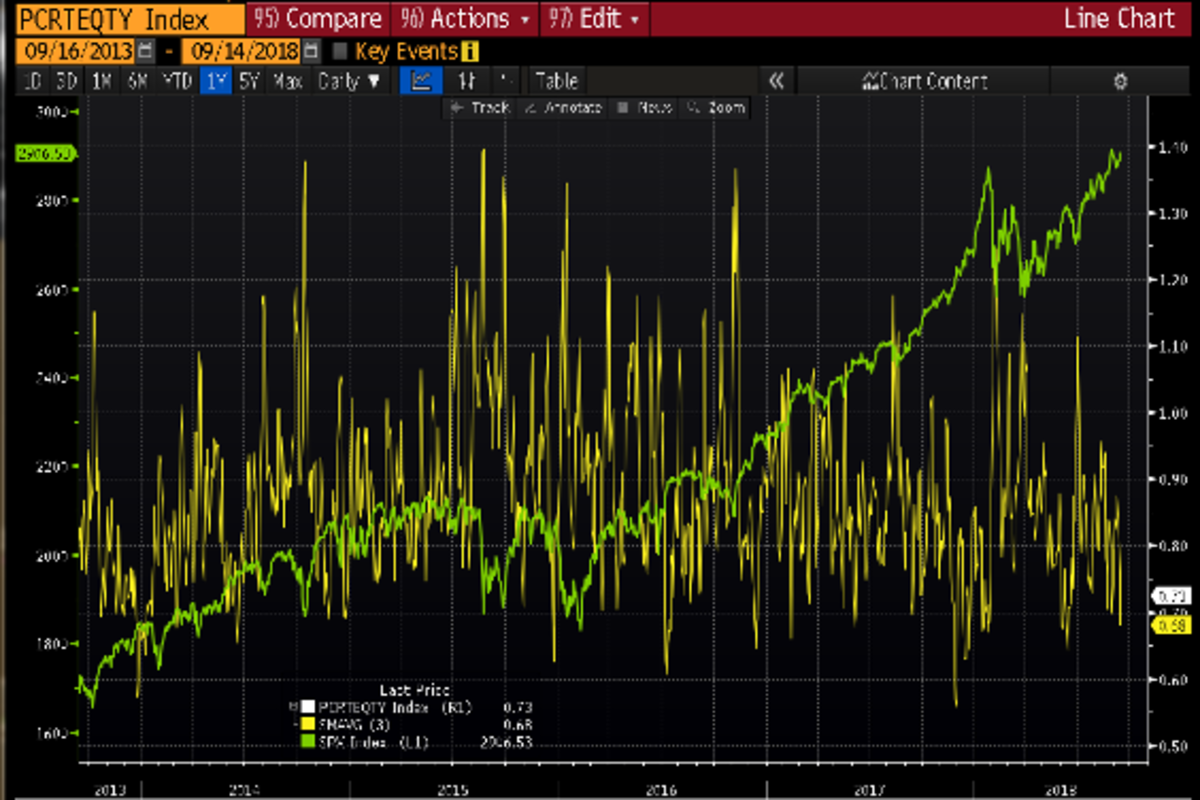The height and width of the screenshot is (800, 1200).
Task: Click the Table button
Action: pos(556,81)
